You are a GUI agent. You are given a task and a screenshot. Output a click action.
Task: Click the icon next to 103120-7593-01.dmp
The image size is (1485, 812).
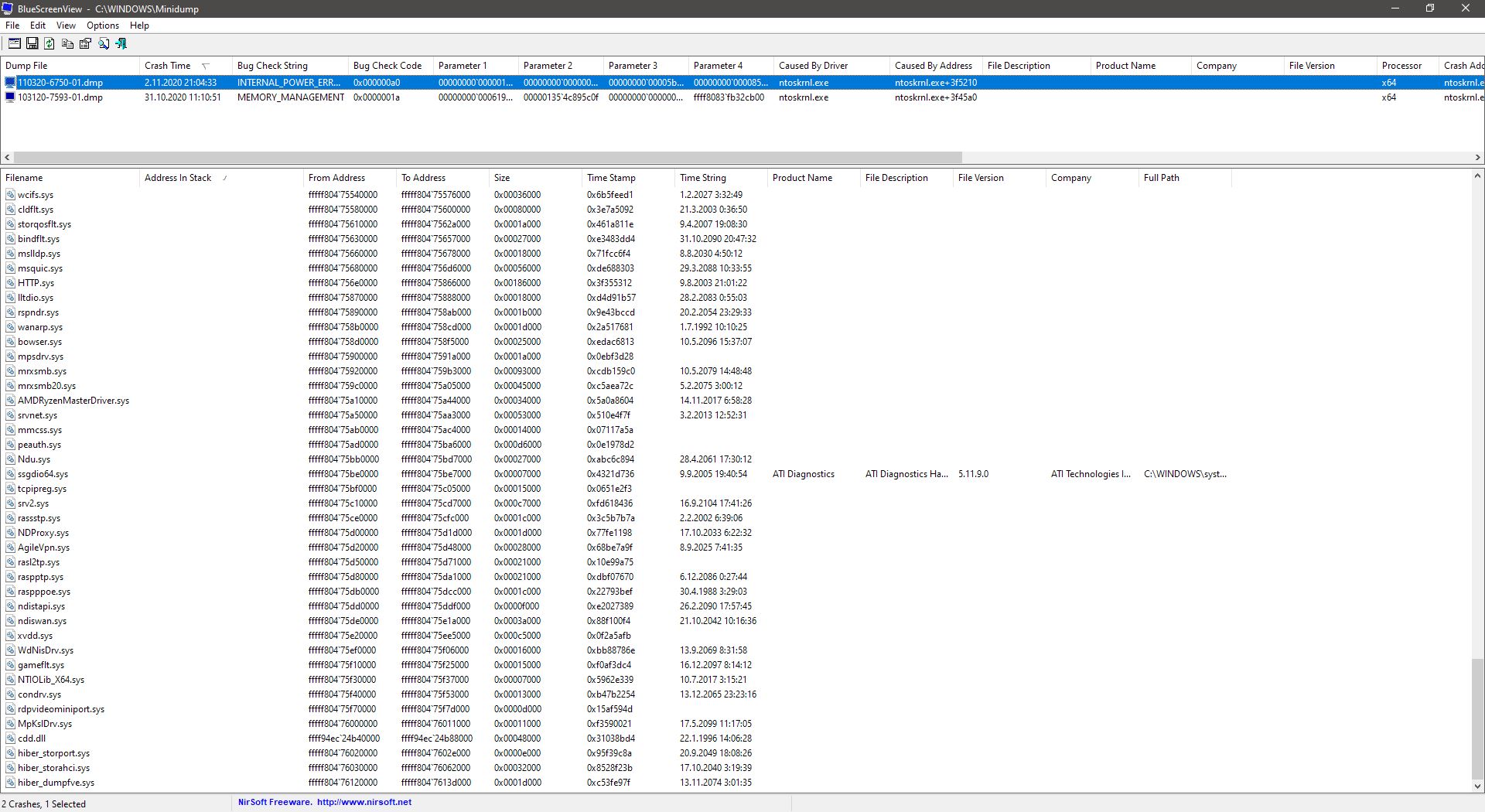[x=10, y=97]
